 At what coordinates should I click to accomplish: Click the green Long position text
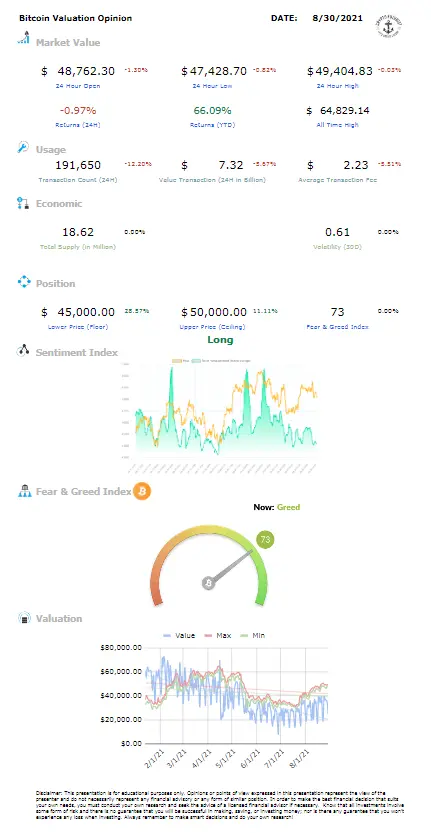[220, 339]
